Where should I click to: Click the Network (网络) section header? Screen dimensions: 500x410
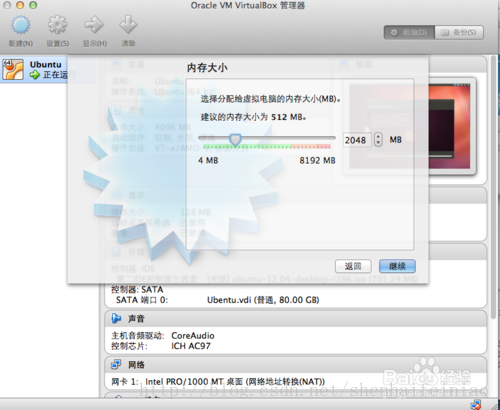click(x=296, y=365)
